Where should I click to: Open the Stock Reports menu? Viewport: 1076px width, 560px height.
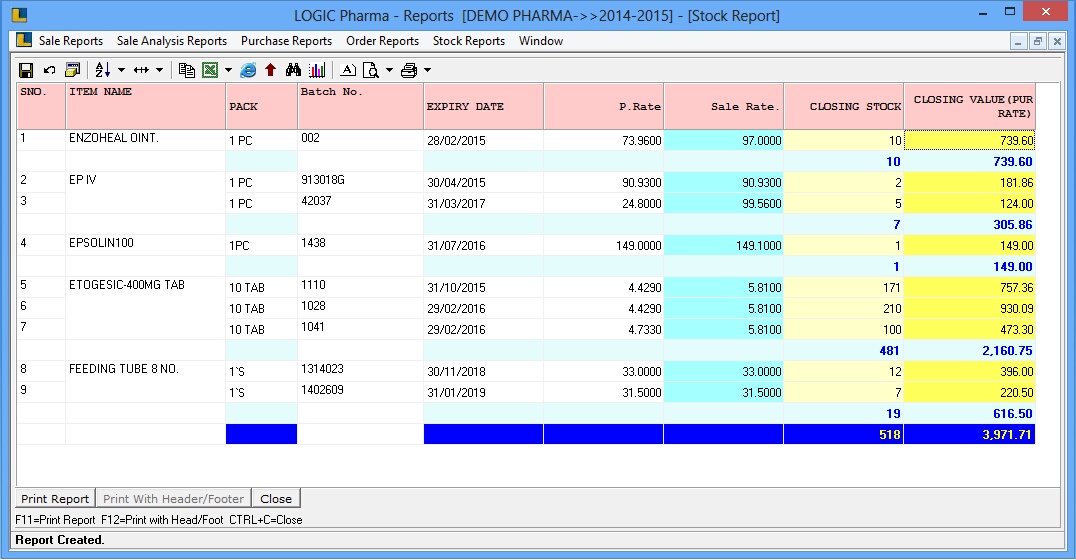point(469,41)
